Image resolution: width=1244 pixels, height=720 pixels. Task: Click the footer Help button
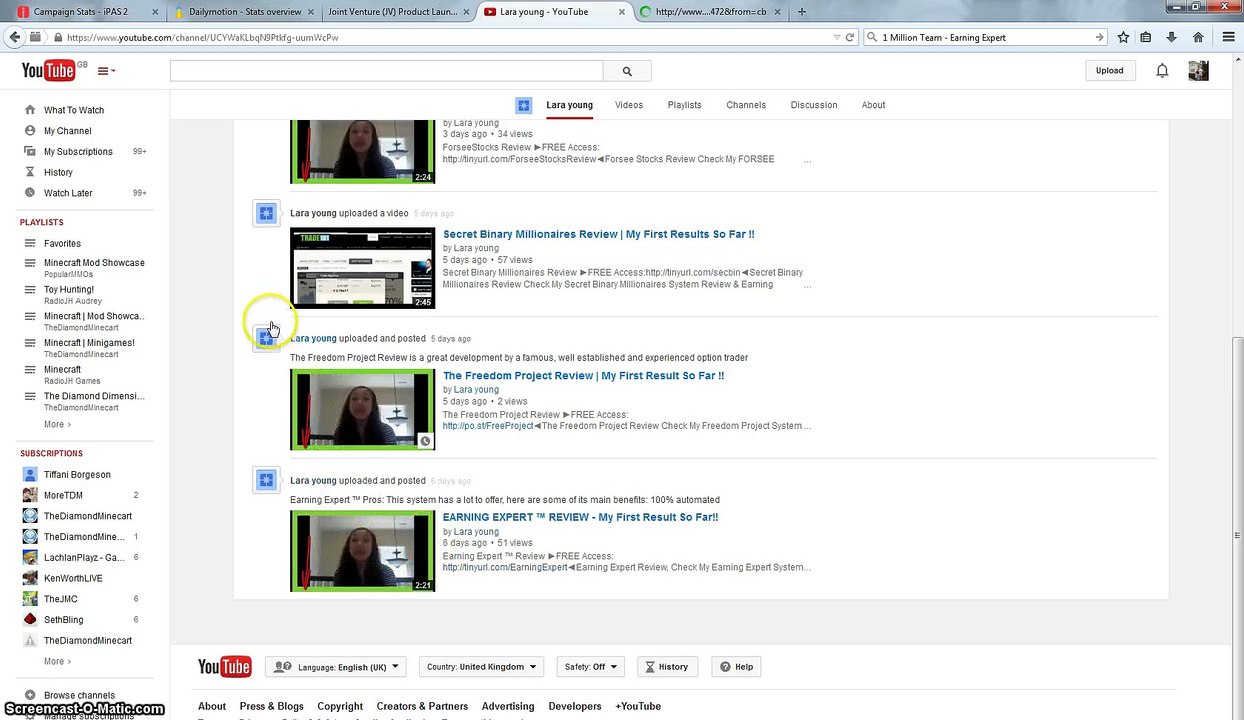[737, 667]
